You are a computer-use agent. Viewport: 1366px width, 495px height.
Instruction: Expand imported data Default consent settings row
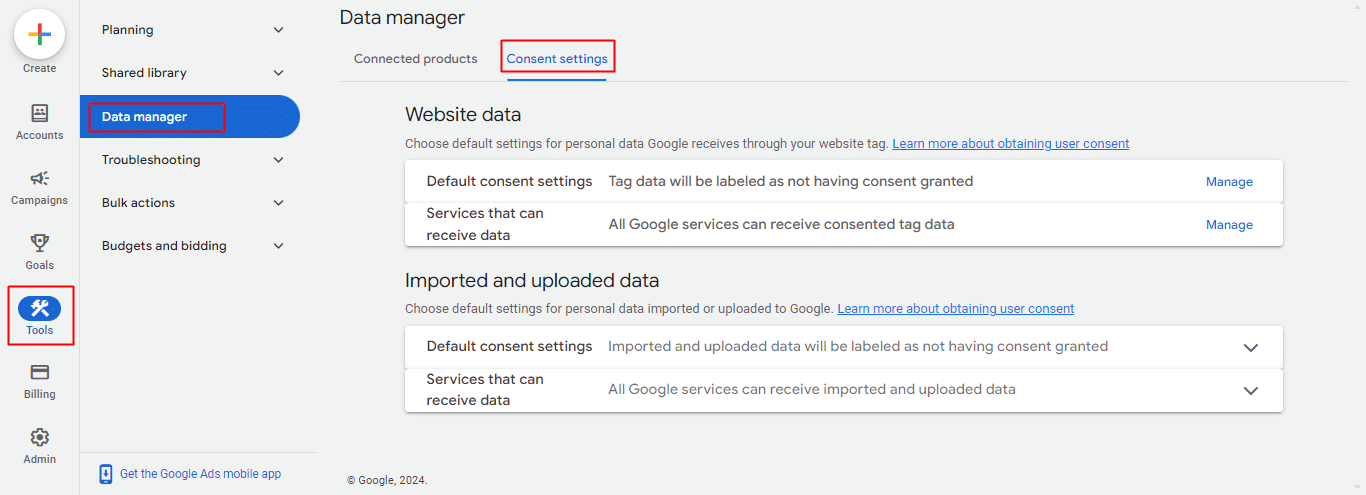1250,347
